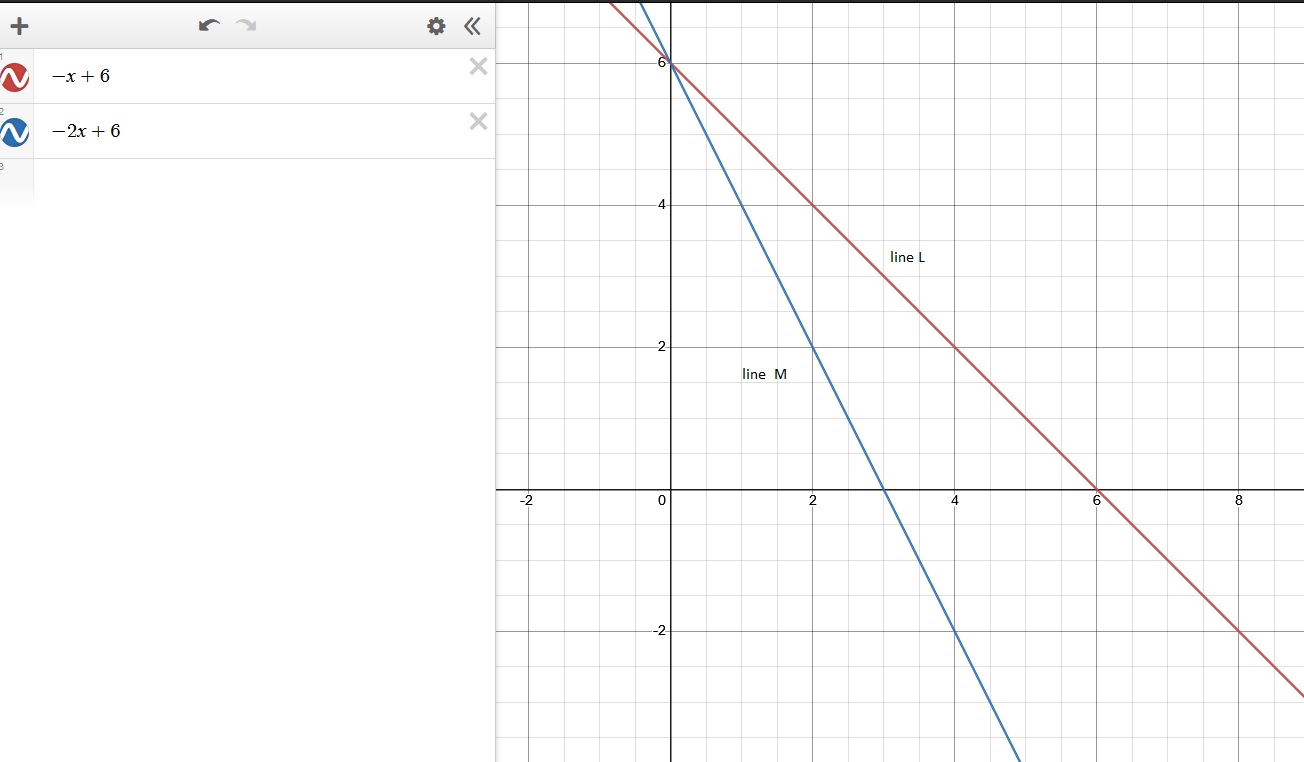This screenshot has width=1304, height=762.
Task: Click the redo arrow
Action: coord(246,26)
